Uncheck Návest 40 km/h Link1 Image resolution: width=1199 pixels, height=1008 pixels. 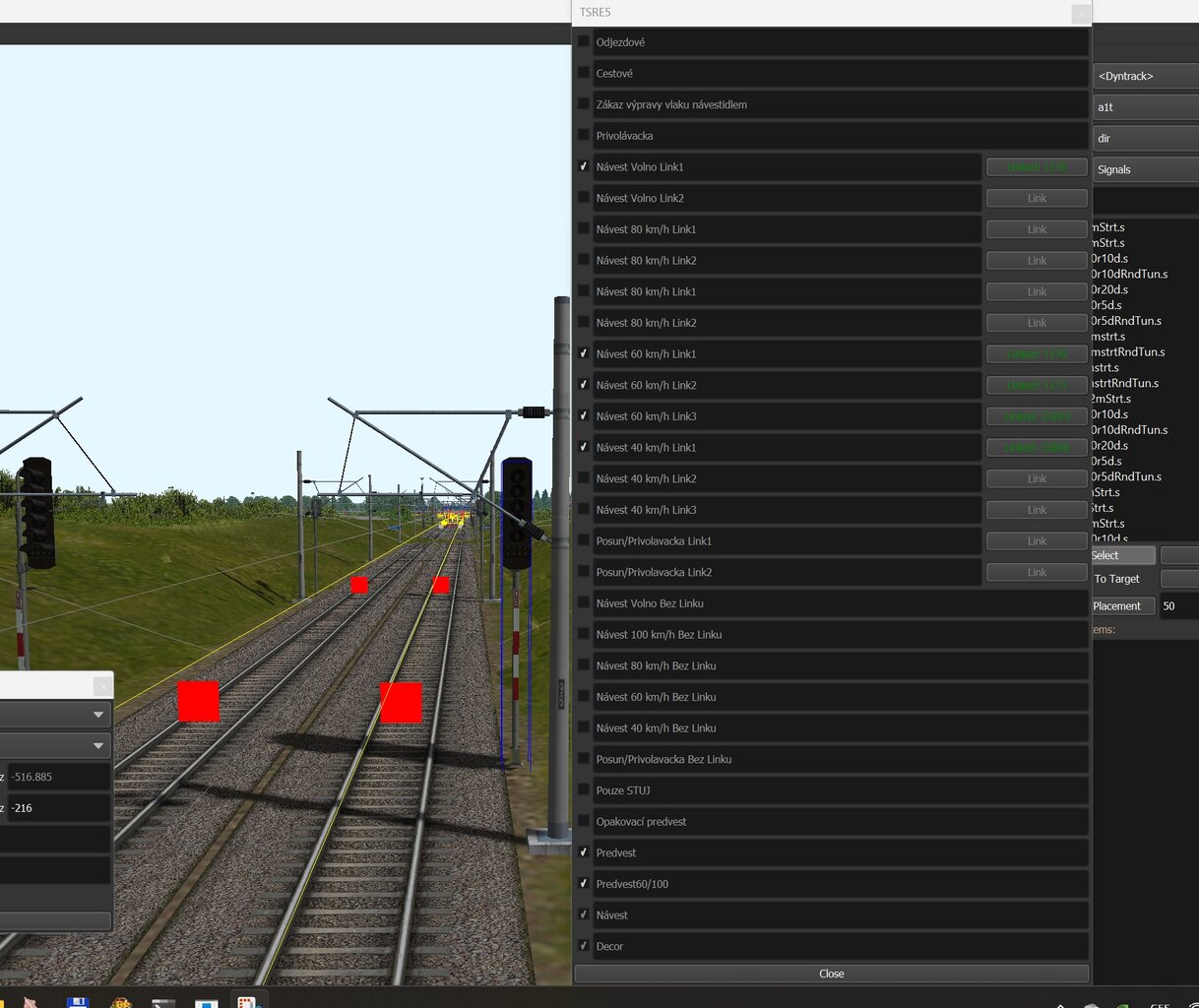584,447
